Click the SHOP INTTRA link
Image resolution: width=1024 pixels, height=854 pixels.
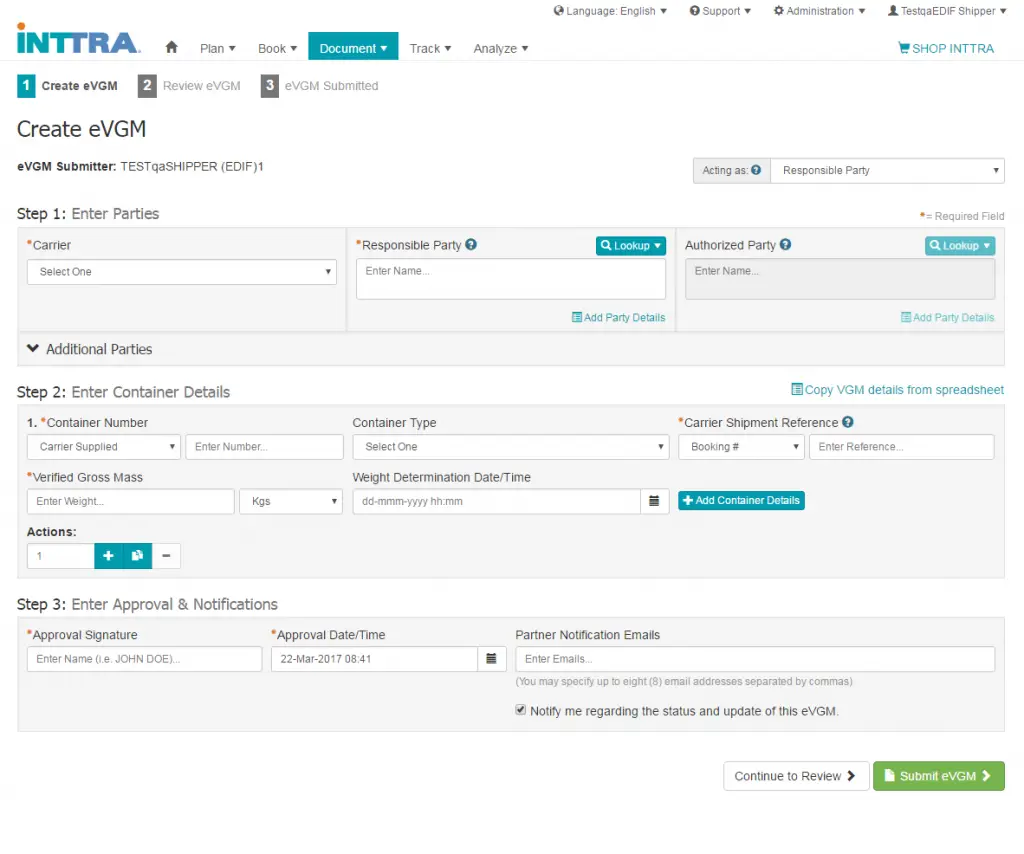point(946,48)
